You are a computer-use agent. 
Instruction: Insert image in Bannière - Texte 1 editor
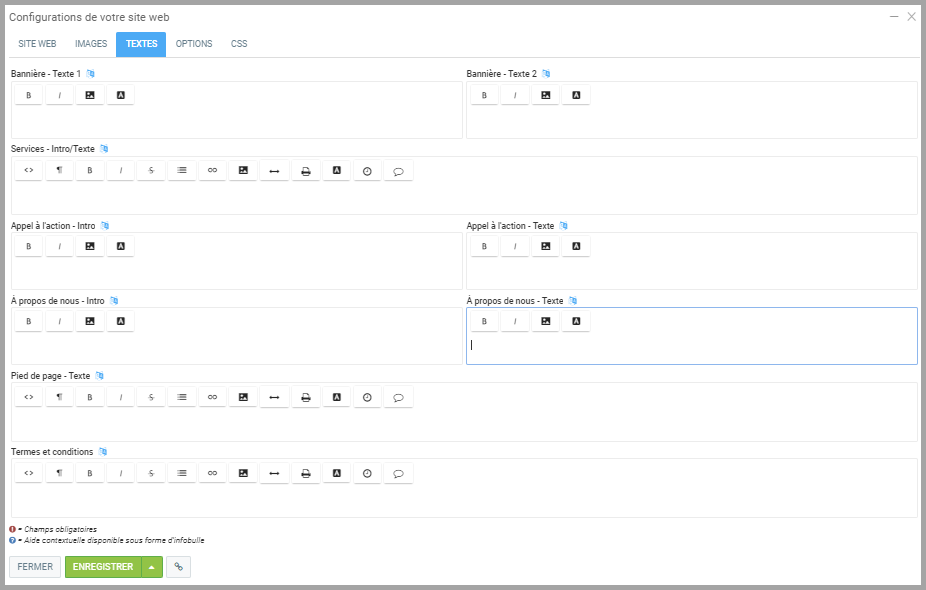(90, 96)
